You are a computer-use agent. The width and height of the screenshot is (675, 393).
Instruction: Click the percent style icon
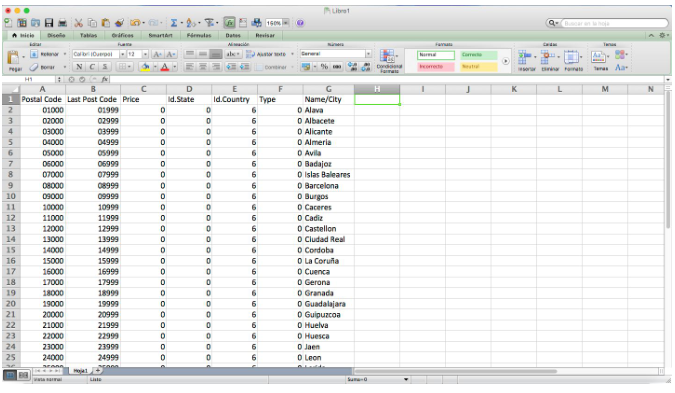pyautogui.click(x=324, y=67)
